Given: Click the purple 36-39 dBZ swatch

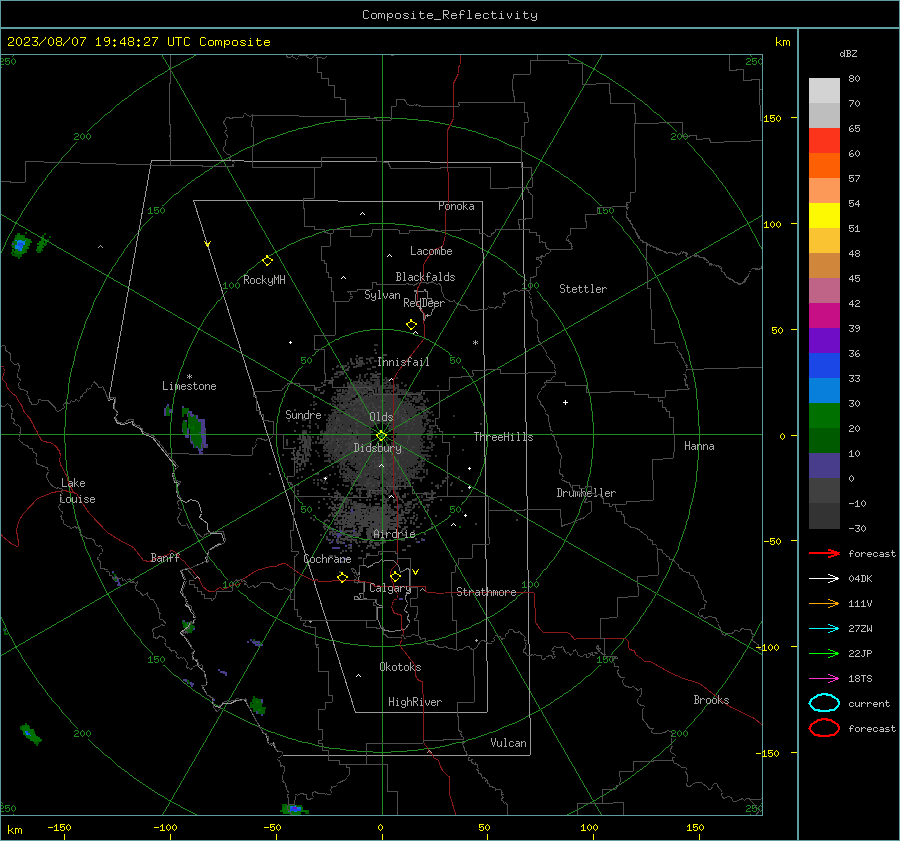Looking at the screenshot, I should point(824,340).
